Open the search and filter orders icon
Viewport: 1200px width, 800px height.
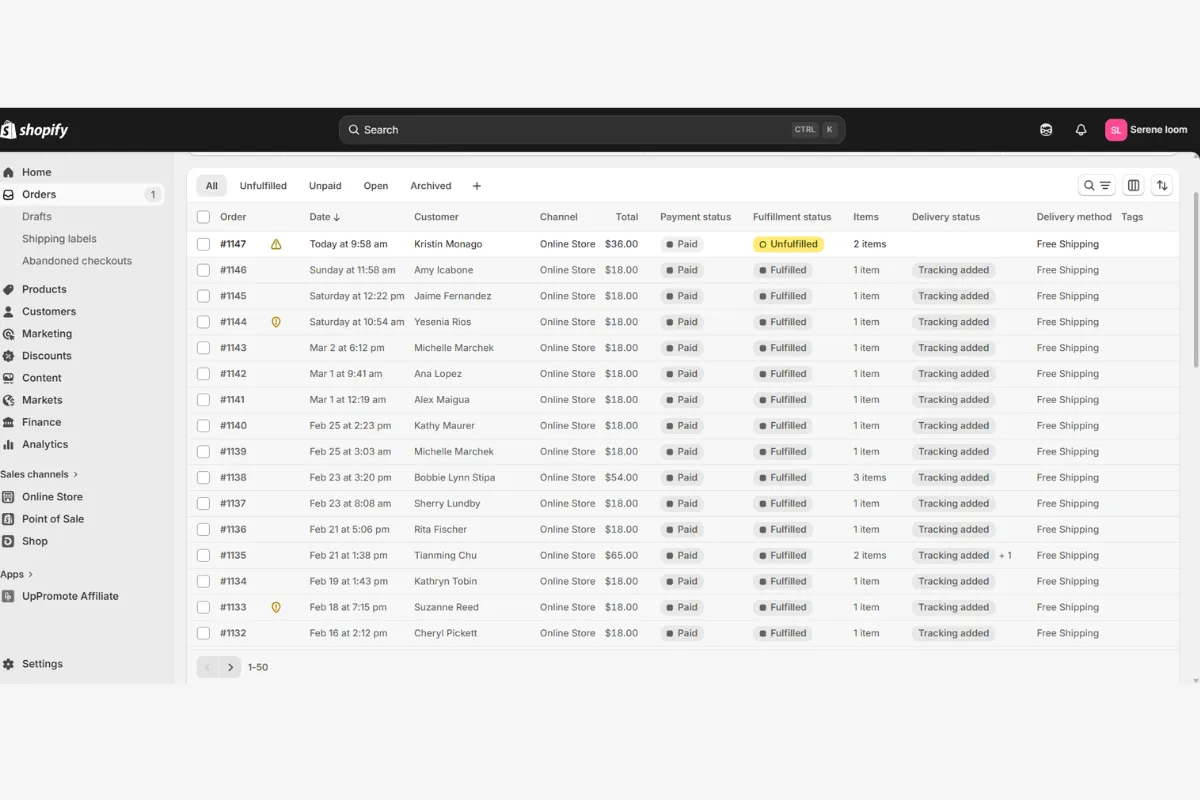coord(1097,186)
